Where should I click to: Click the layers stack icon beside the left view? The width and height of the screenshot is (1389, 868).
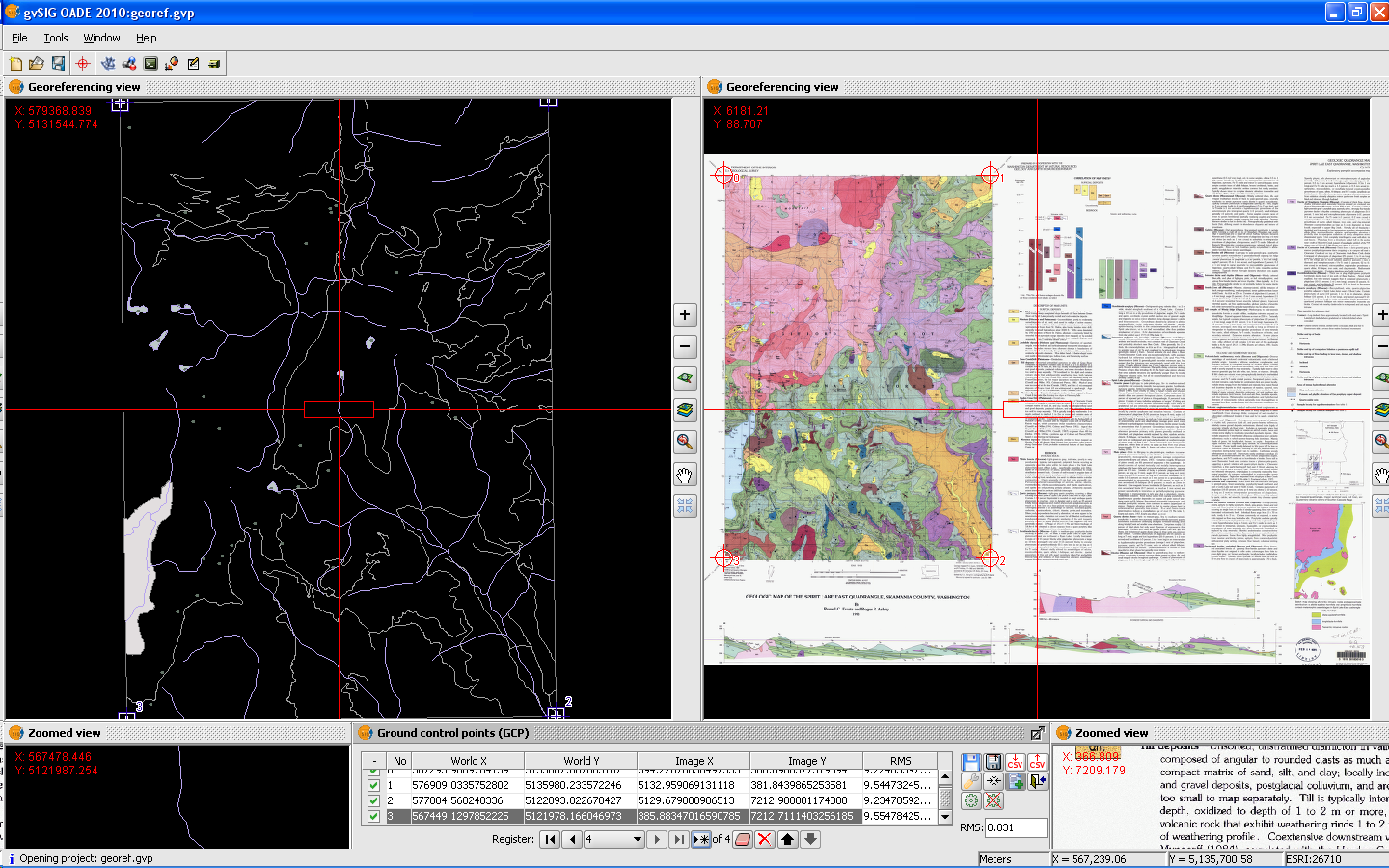(x=685, y=410)
